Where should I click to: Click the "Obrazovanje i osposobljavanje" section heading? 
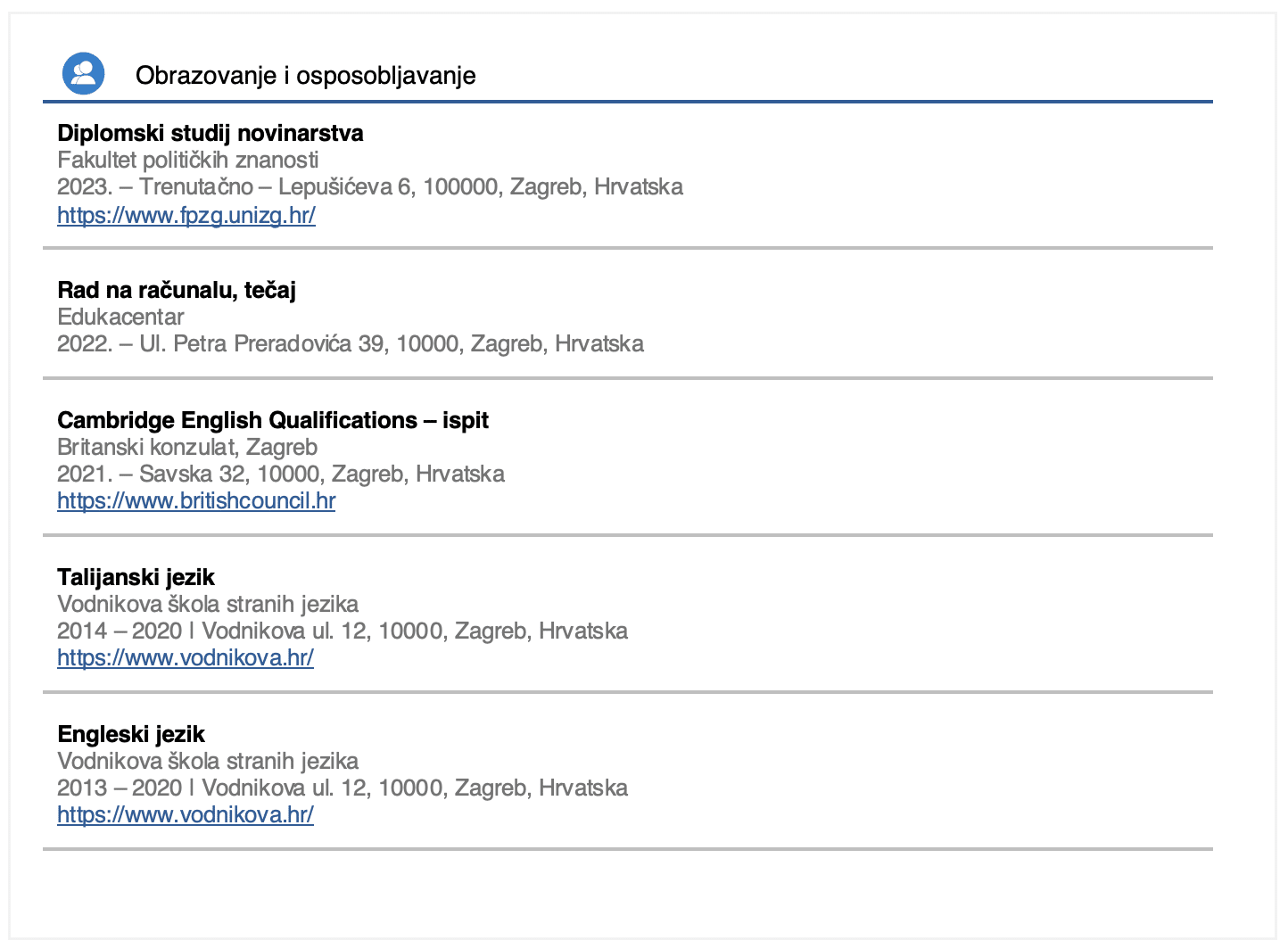(305, 76)
